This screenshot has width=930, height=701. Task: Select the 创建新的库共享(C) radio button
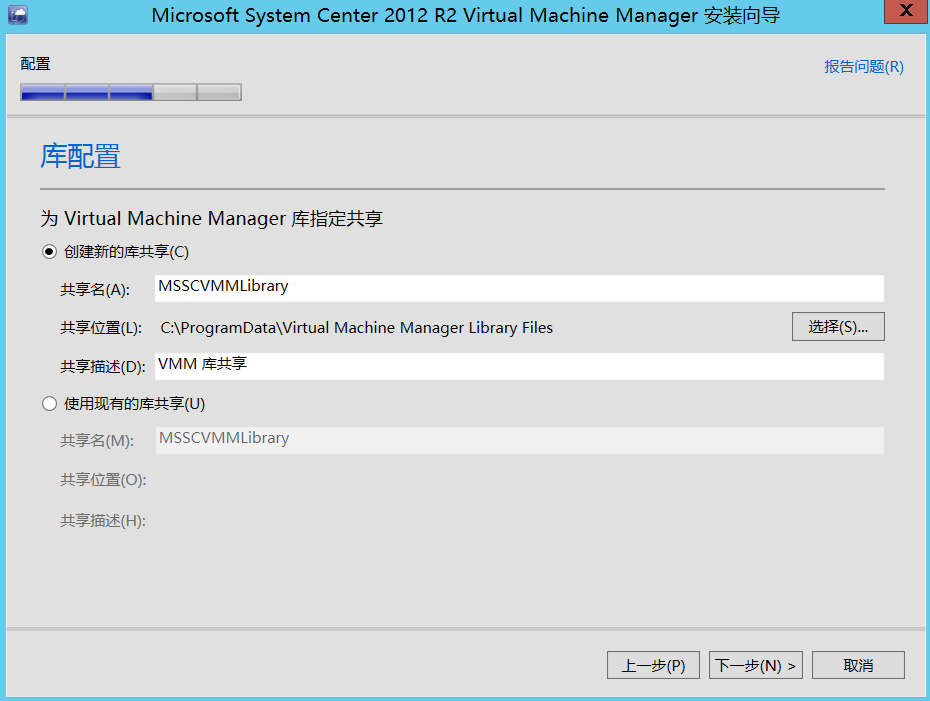coord(49,252)
